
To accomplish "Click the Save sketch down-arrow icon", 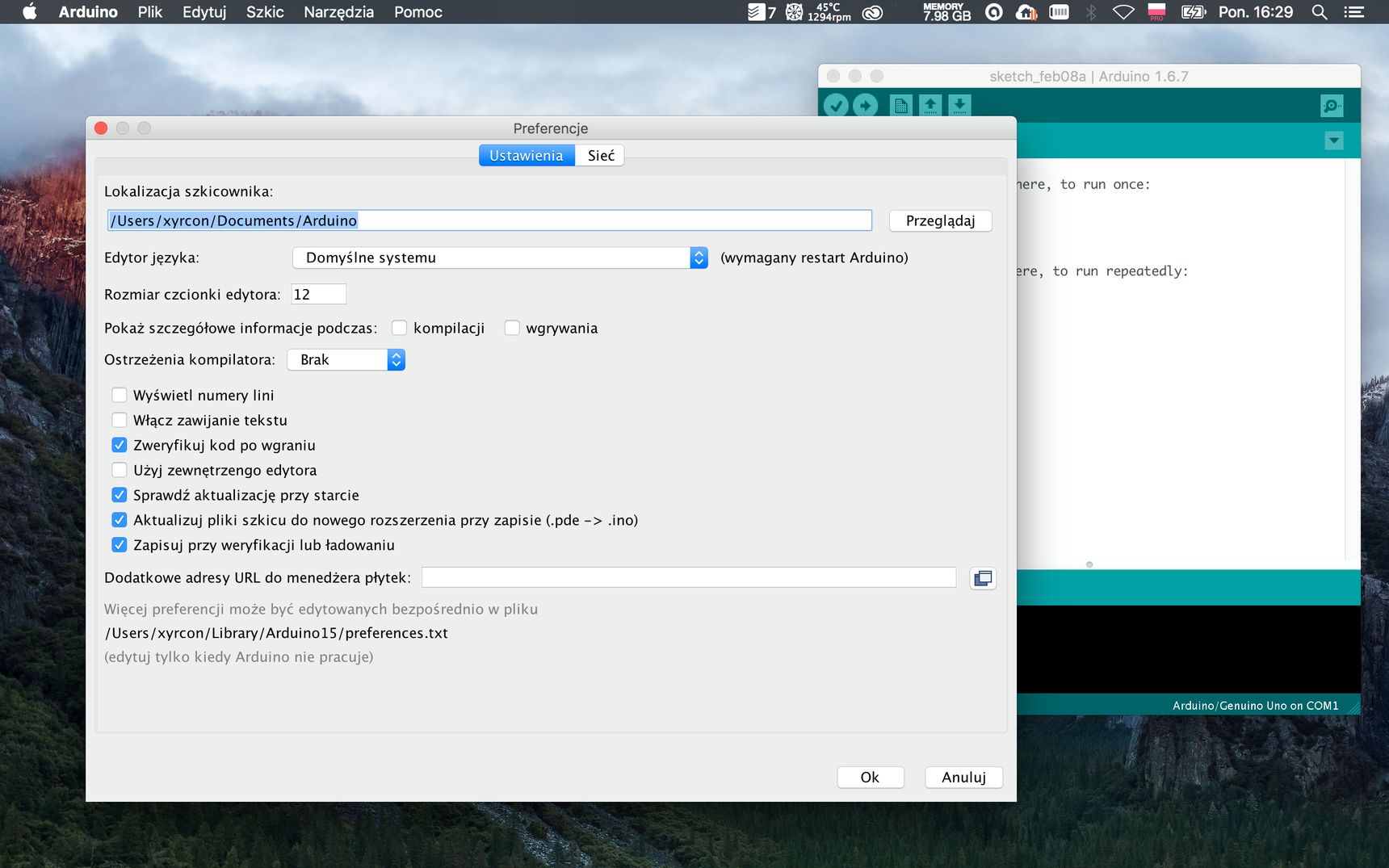I will [959, 105].
